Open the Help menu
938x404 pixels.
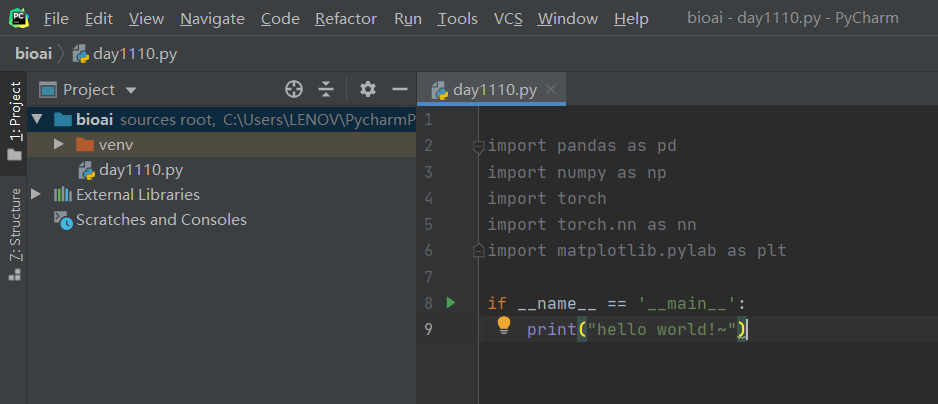coord(631,19)
